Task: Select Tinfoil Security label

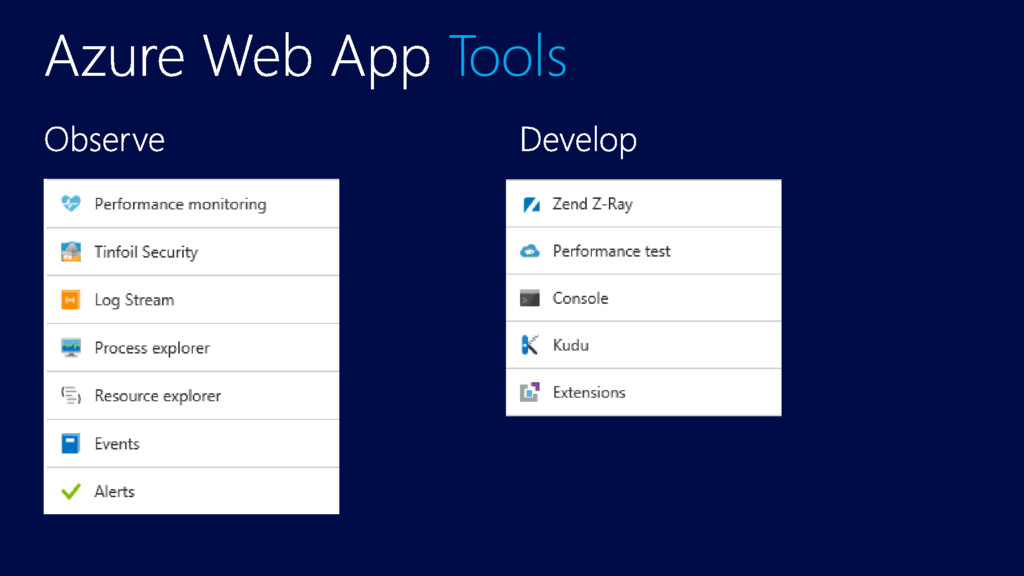Action: 146,252
